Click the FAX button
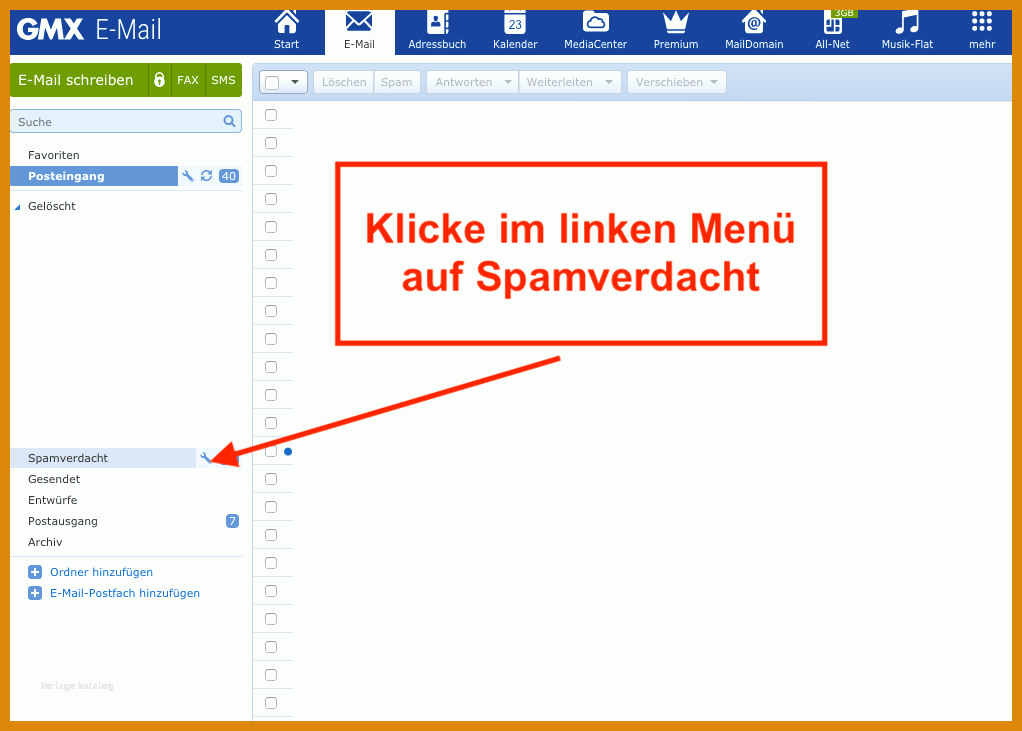 pyautogui.click(x=188, y=80)
